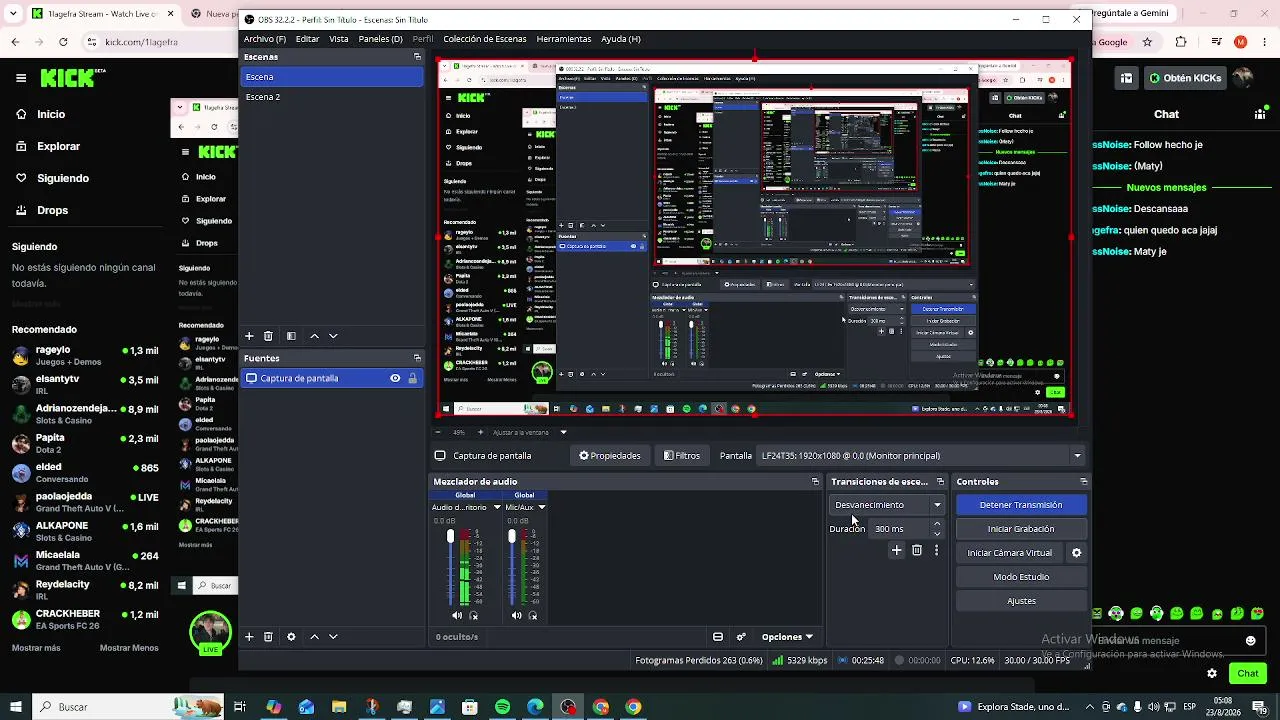Open desktop audio channel options arrow
Viewport: 1280px width, 720px height.
497,507
